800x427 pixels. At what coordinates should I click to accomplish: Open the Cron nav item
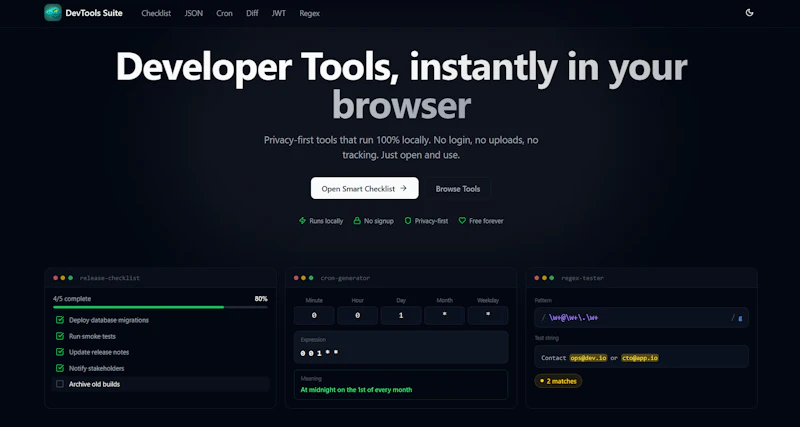(x=224, y=13)
